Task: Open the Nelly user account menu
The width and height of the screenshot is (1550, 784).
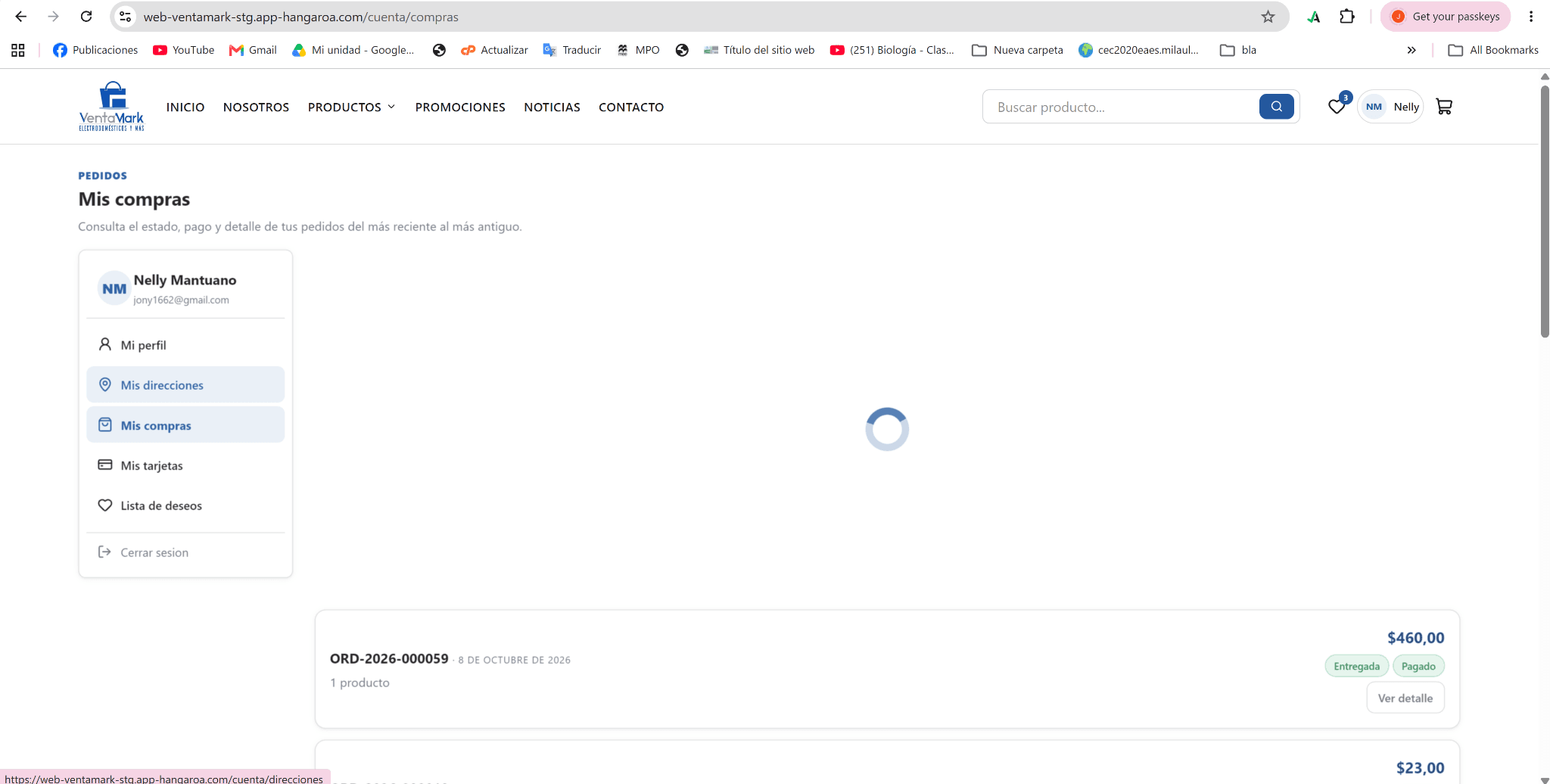Action: tap(1391, 107)
